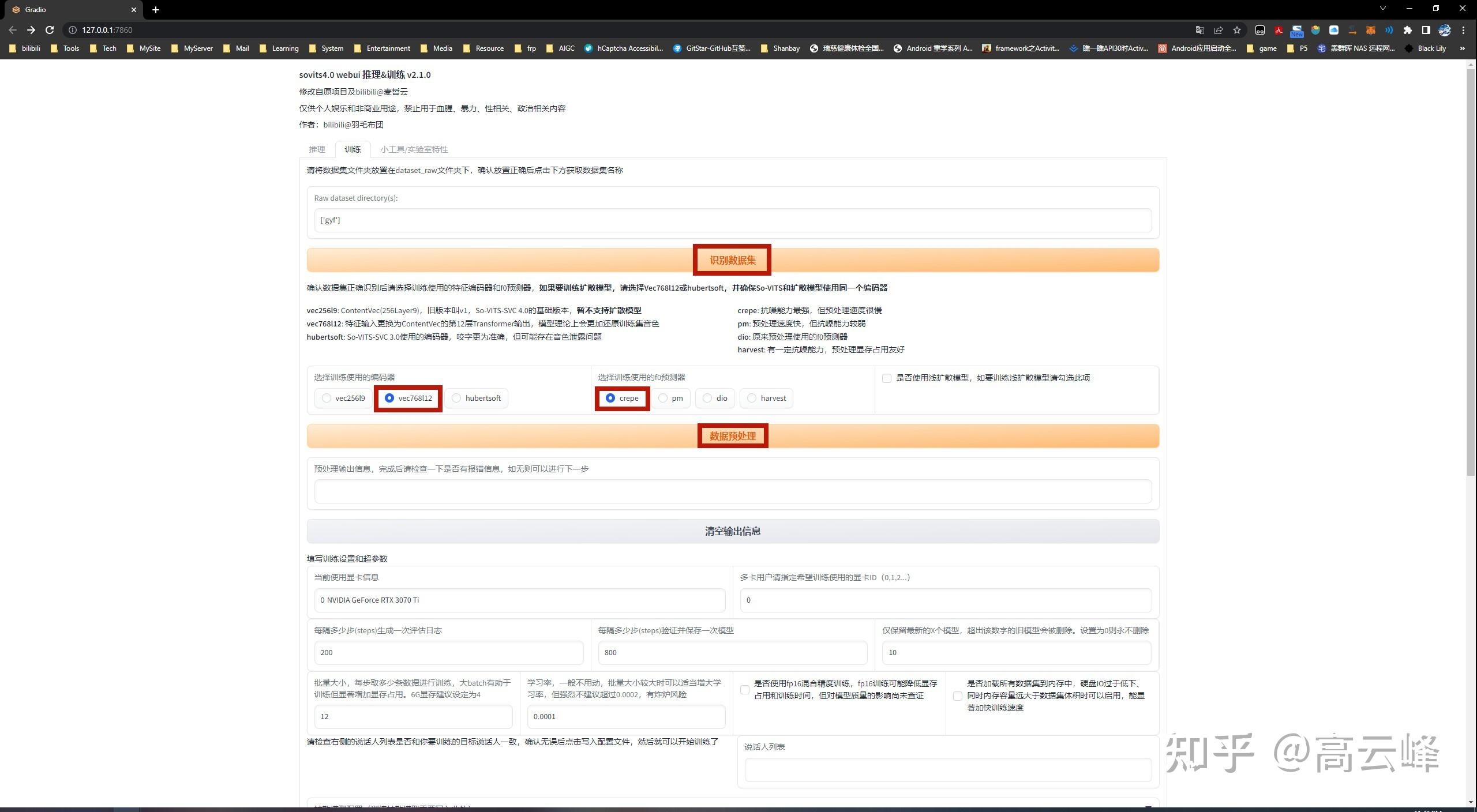Enable the shallow diffusion model checkbox
The image size is (1477, 812).
pos(887,378)
